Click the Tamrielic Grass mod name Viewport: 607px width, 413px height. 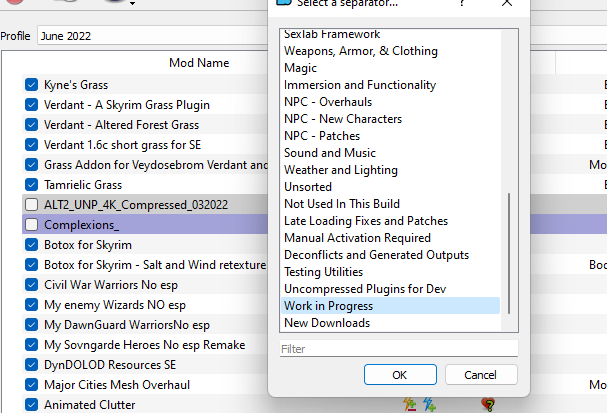coord(83,185)
